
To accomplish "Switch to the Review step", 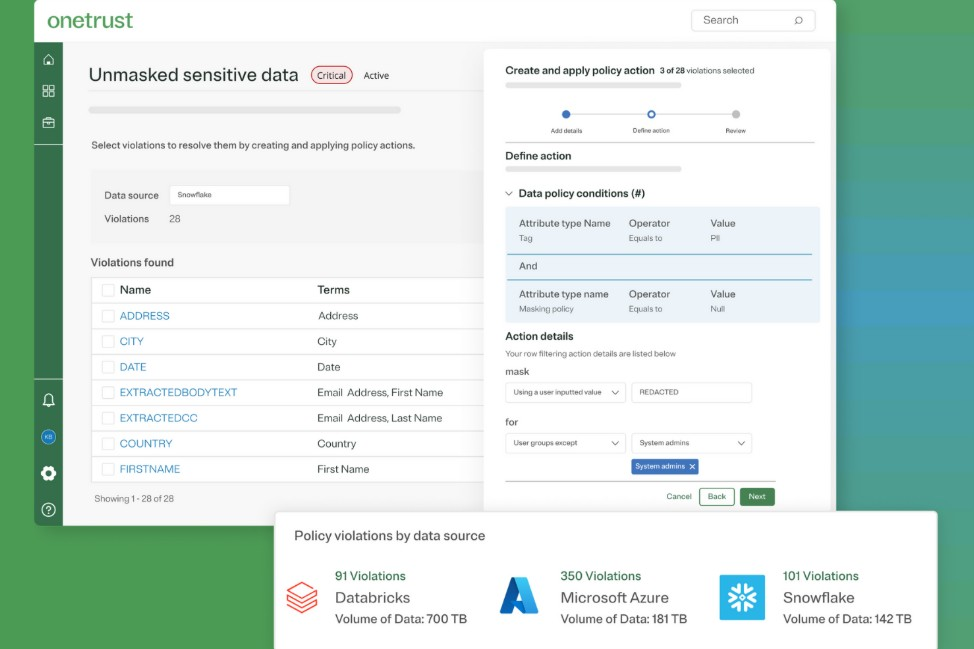I will click(x=736, y=114).
